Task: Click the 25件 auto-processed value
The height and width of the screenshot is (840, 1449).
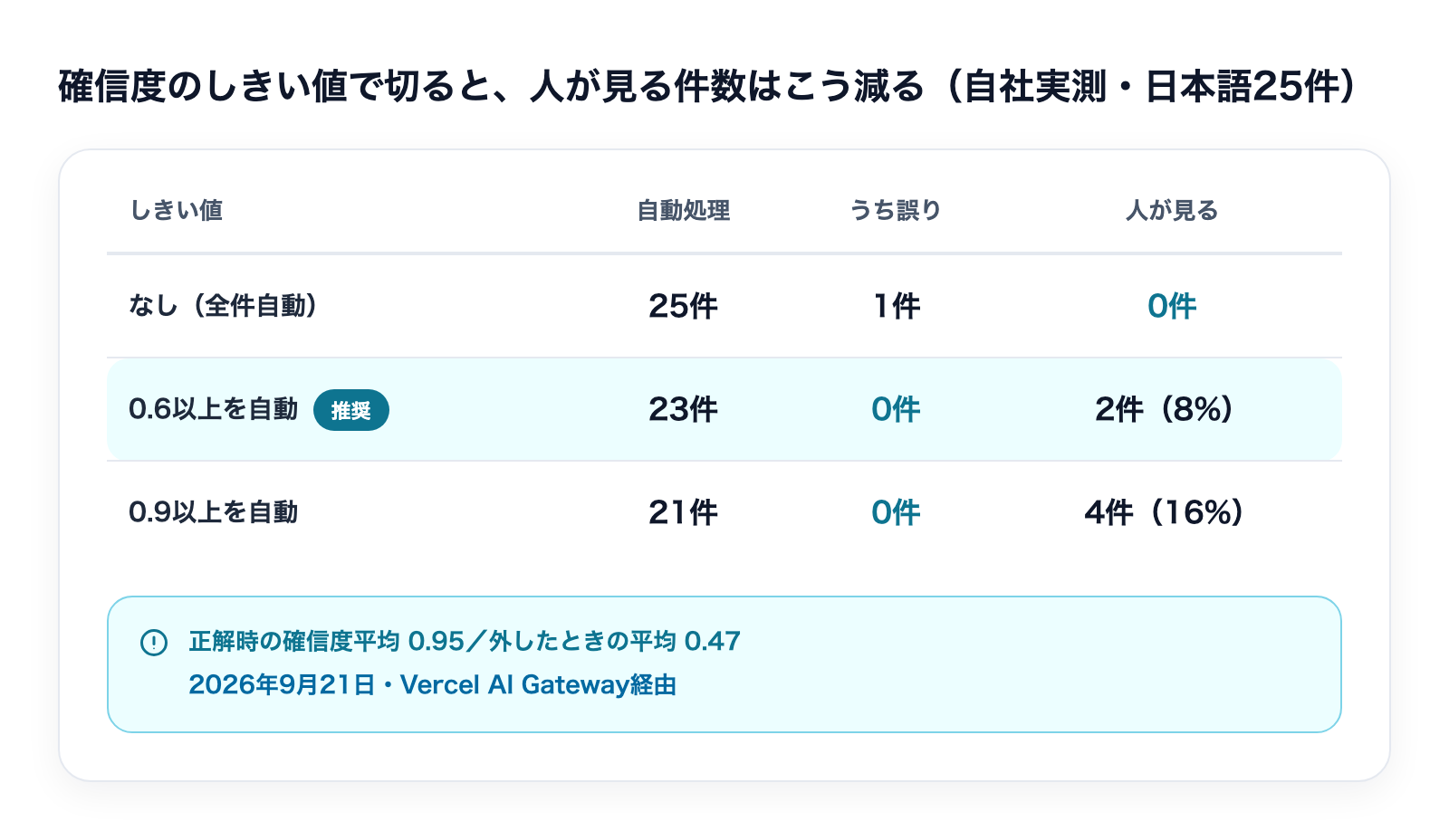Action: pyautogui.click(x=684, y=306)
